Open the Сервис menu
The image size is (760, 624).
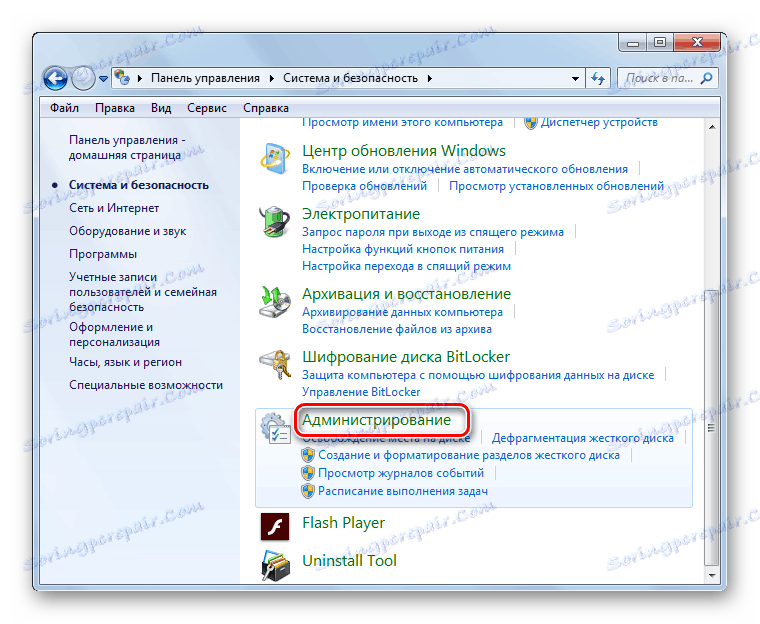tap(207, 108)
